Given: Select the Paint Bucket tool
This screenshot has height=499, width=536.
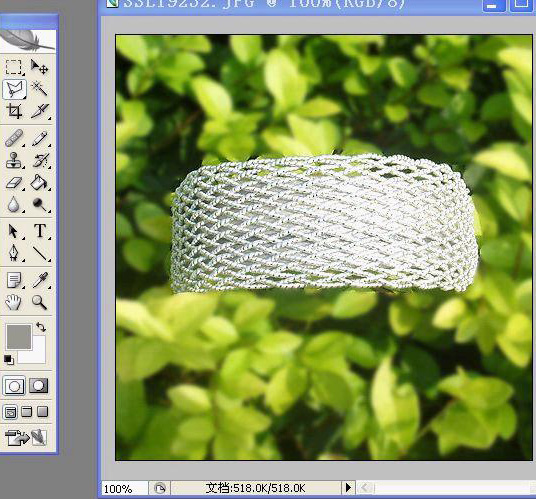Looking at the screenshot, I should (40, 183).
